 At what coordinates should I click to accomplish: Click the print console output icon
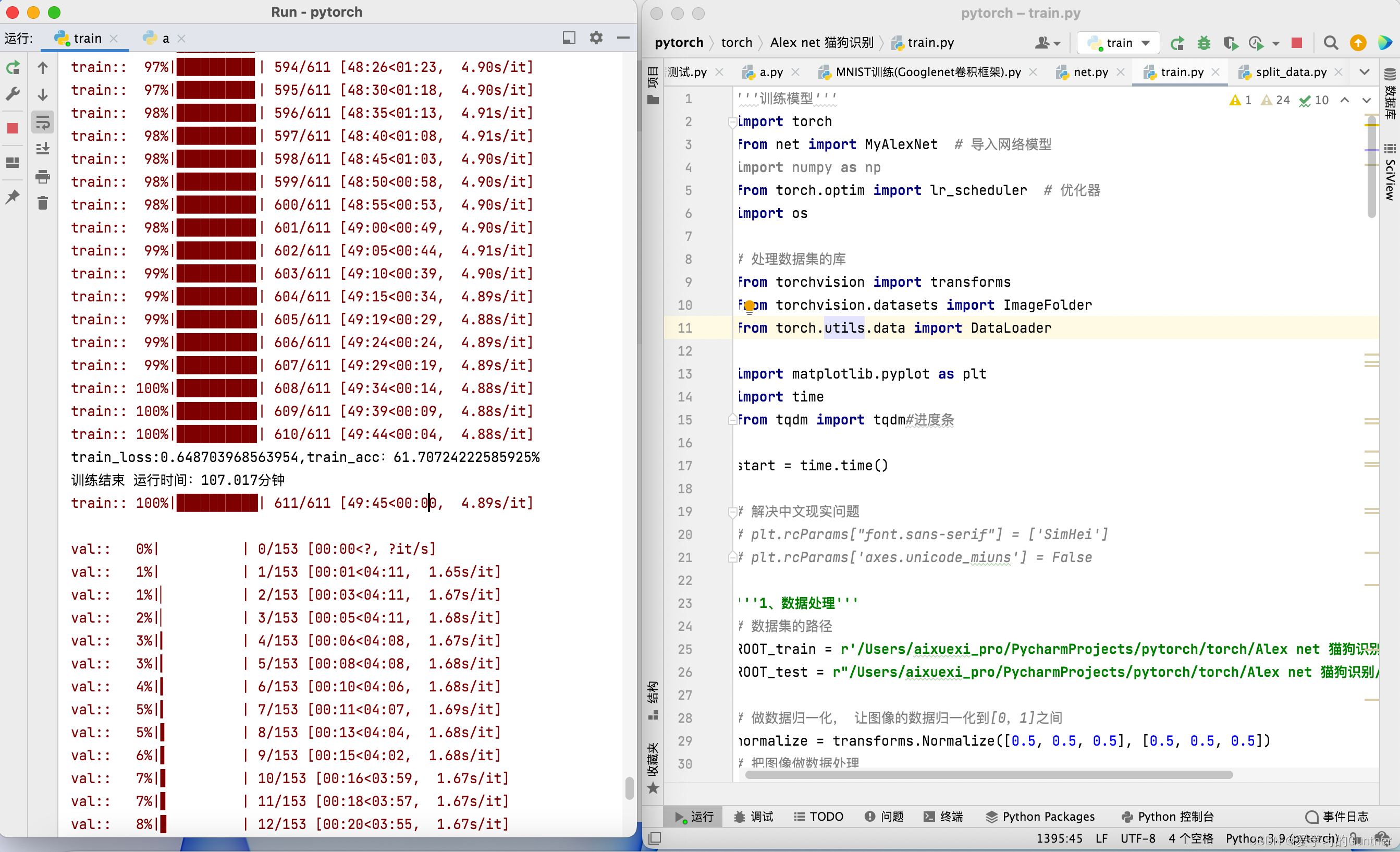(43, 177)
